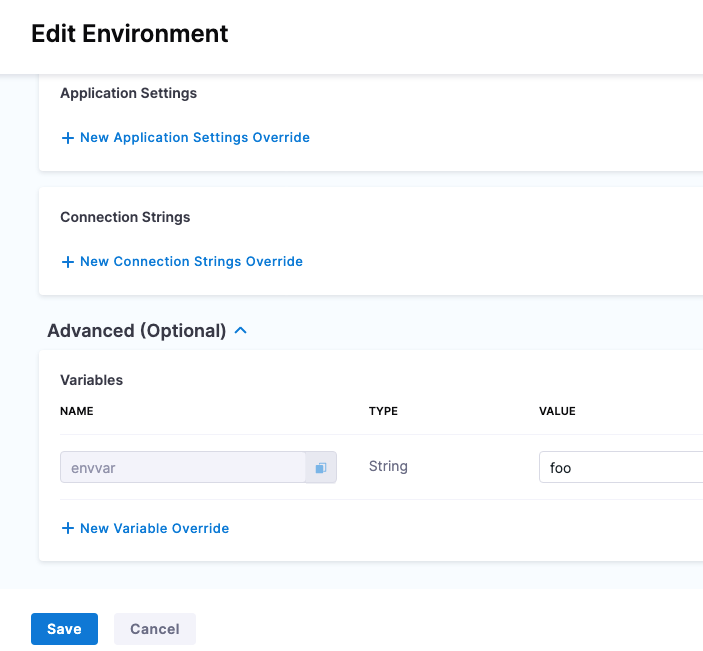Screen dimensions: 703x651
Task: Click the Advanced (Optional) section heading
Action: 137,330
